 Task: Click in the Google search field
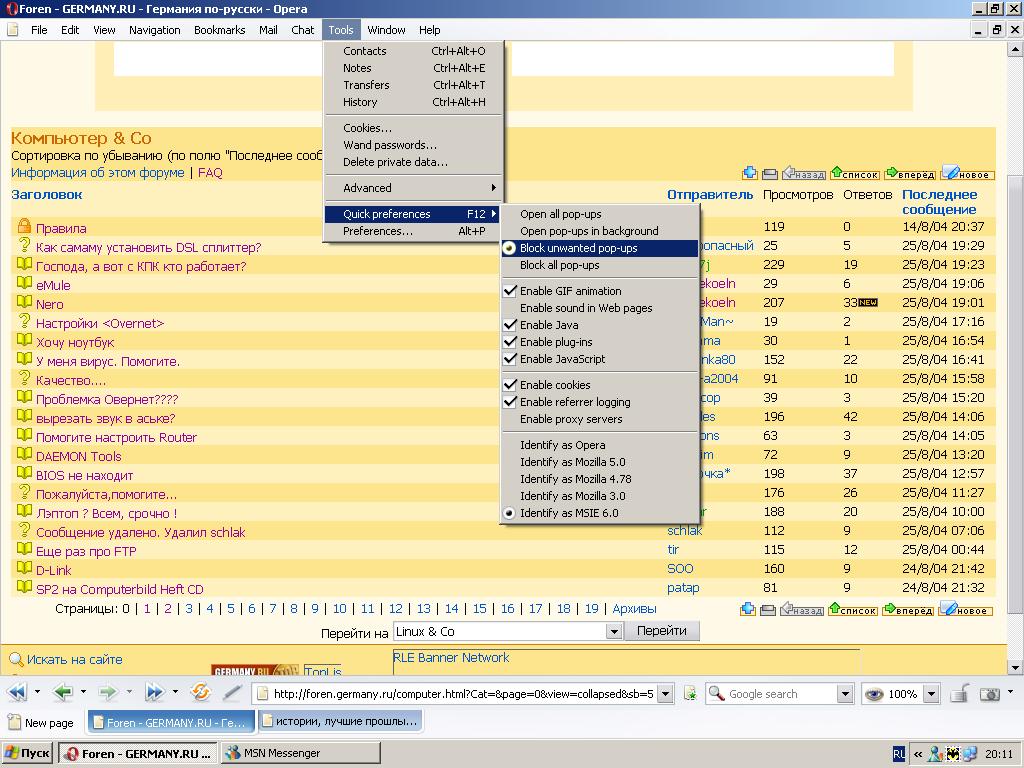point(782,694)
